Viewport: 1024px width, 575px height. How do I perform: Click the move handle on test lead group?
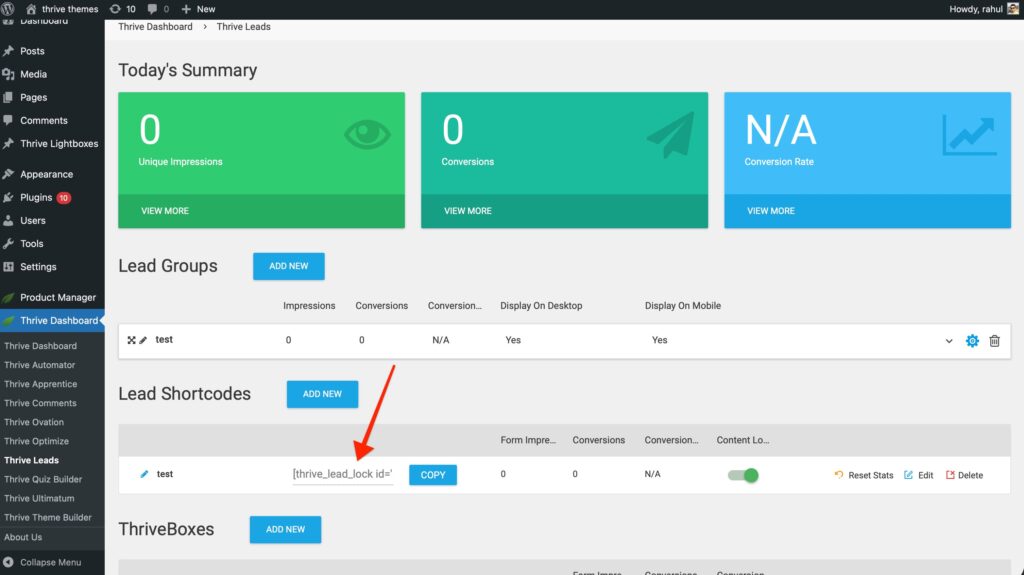coord(131,340)
